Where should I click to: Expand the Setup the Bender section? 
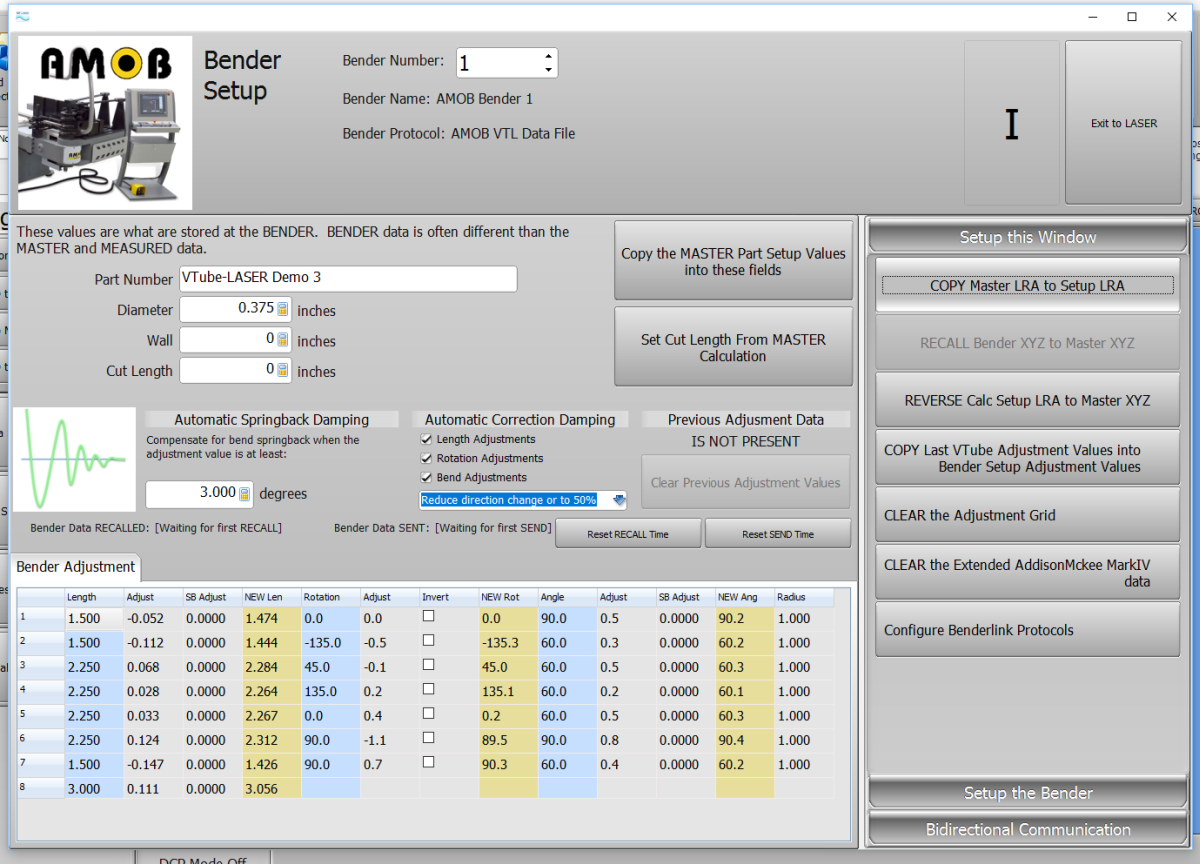click(1027, 793)
